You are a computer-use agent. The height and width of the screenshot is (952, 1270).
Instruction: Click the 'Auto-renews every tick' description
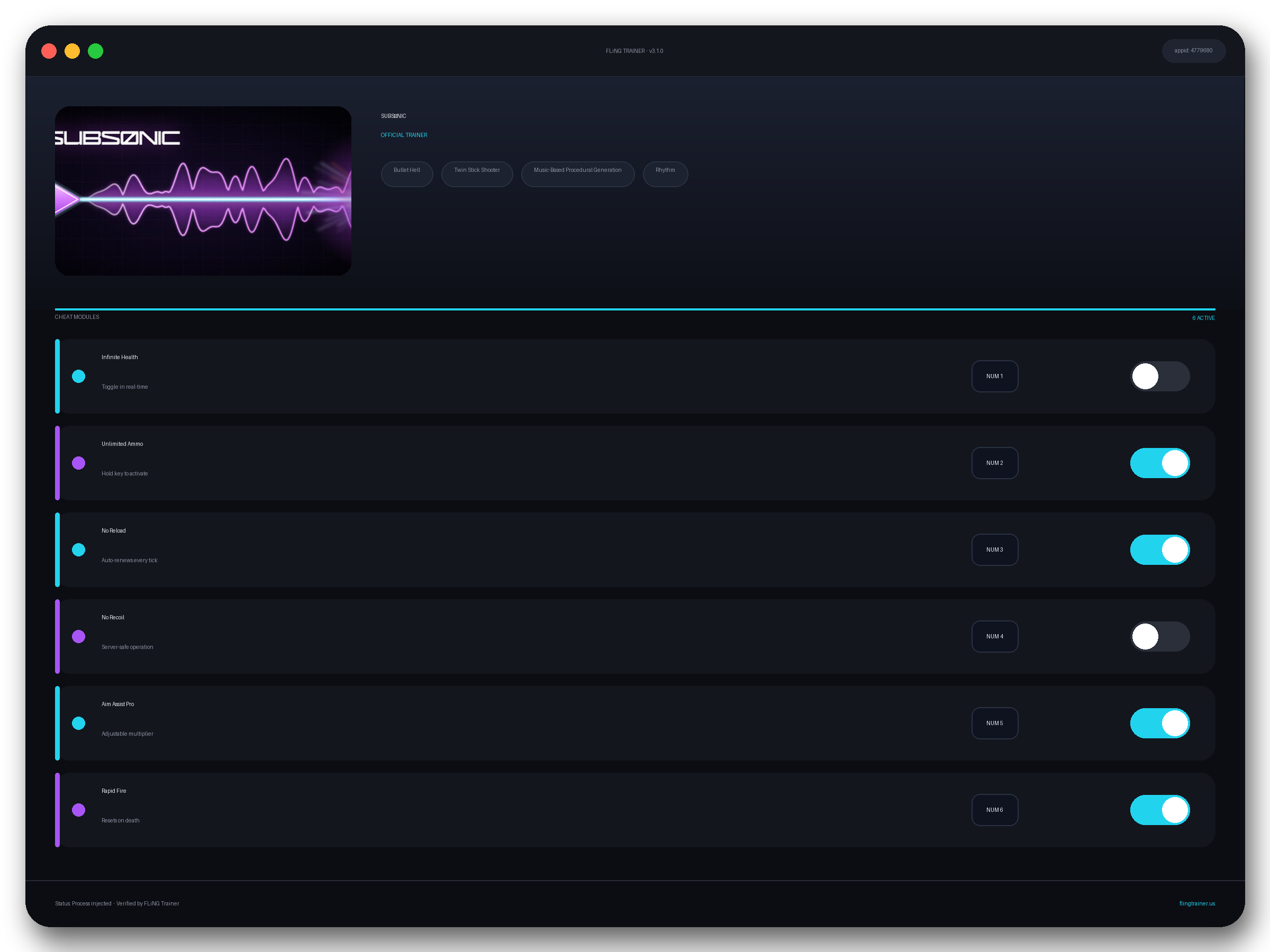[129, 560]
